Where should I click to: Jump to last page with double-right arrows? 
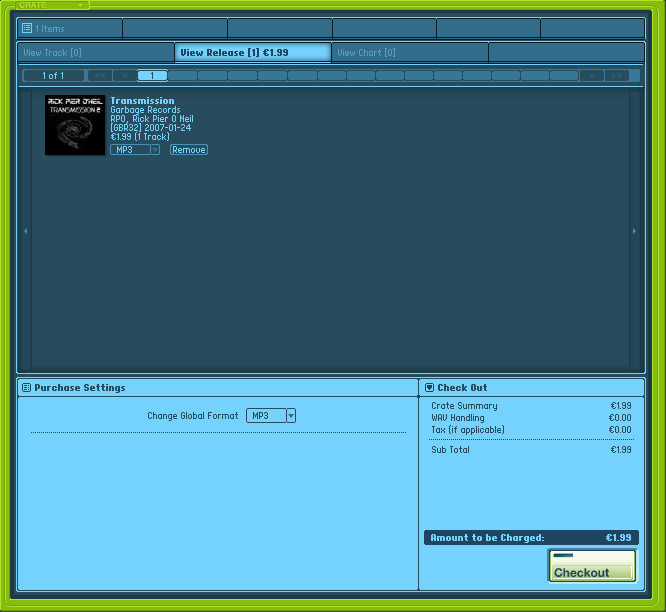tap(617, 76)
